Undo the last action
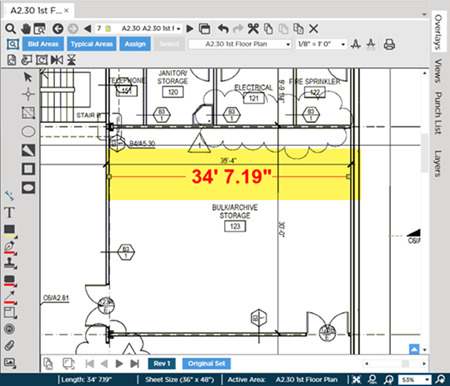The width and height of the screenshot is (450, 386). point(223,29)
